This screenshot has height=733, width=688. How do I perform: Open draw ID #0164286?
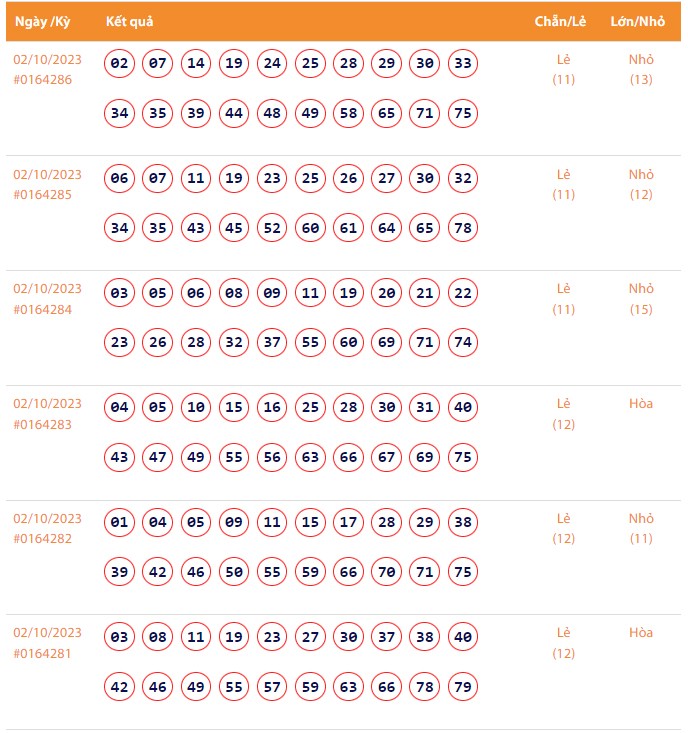[43, 80]
